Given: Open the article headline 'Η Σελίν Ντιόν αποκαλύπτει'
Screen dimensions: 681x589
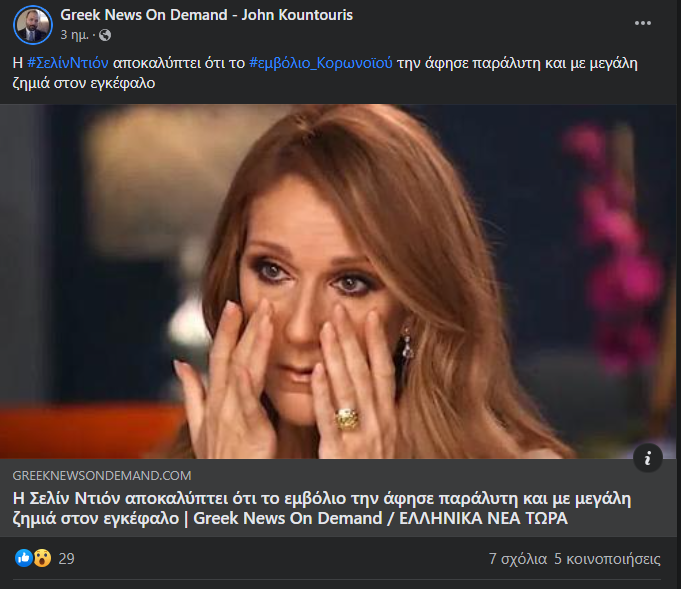Looking at the screenshot, I should pos(321,508).
